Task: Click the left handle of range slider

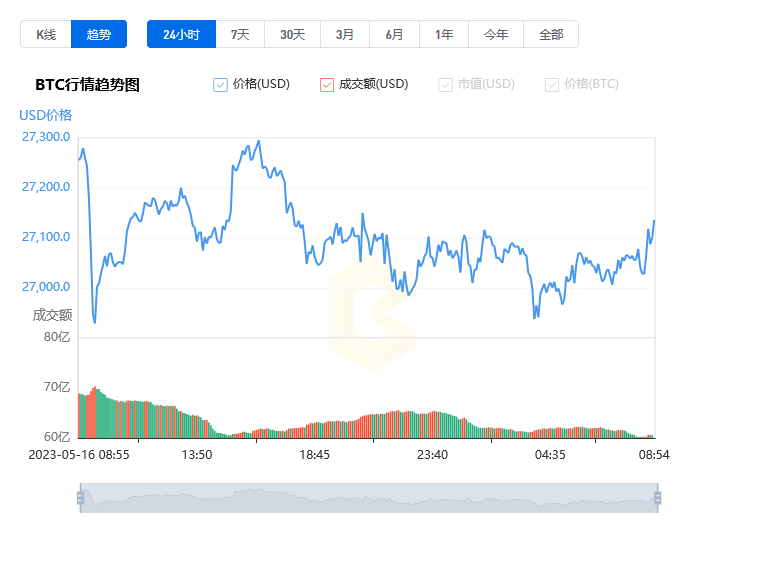Action: point(80,498)
